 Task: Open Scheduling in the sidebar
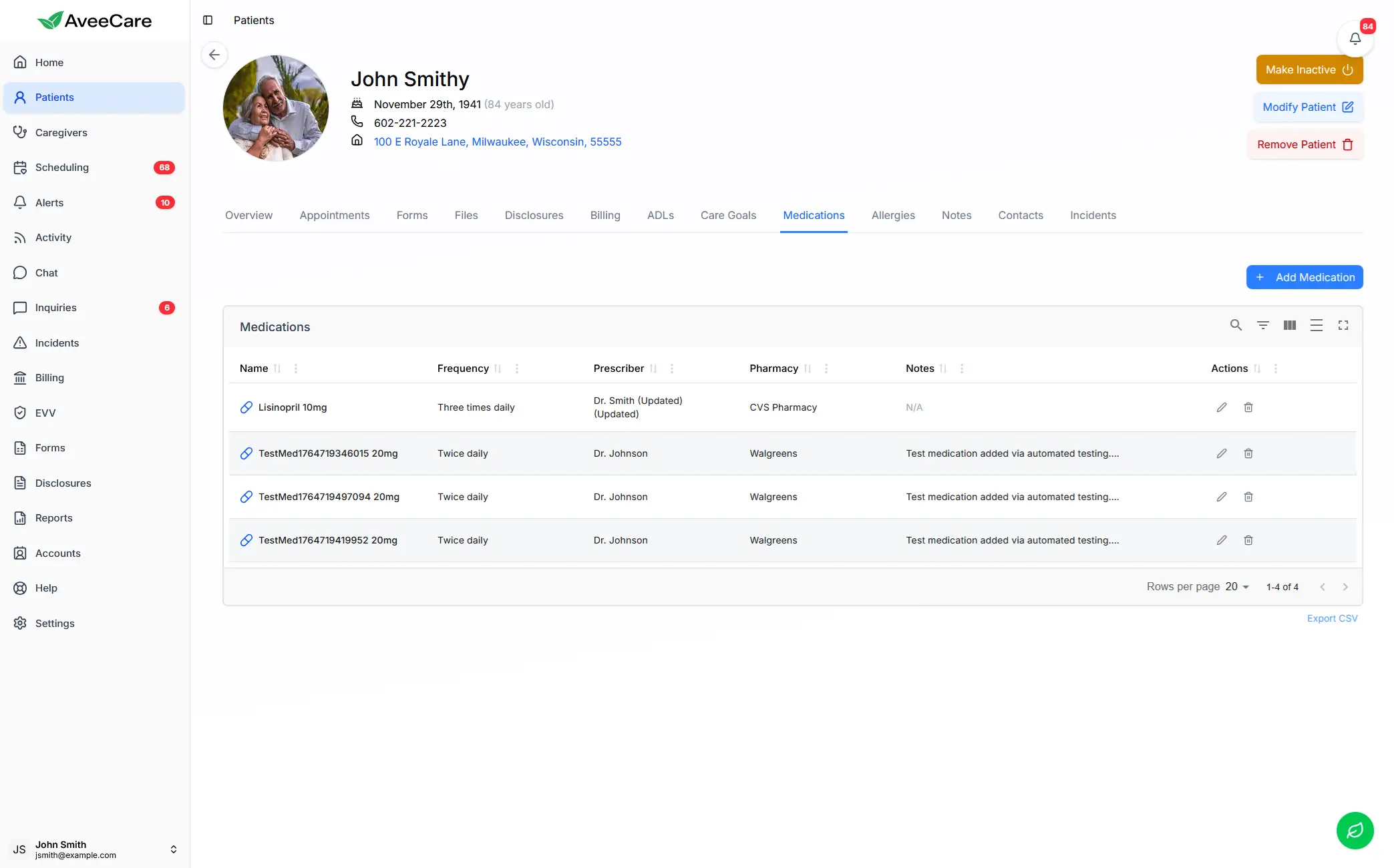[61, 168]
